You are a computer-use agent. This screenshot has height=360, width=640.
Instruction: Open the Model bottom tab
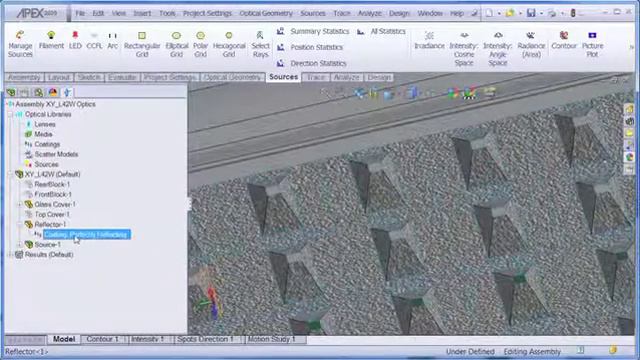point(64,339)
